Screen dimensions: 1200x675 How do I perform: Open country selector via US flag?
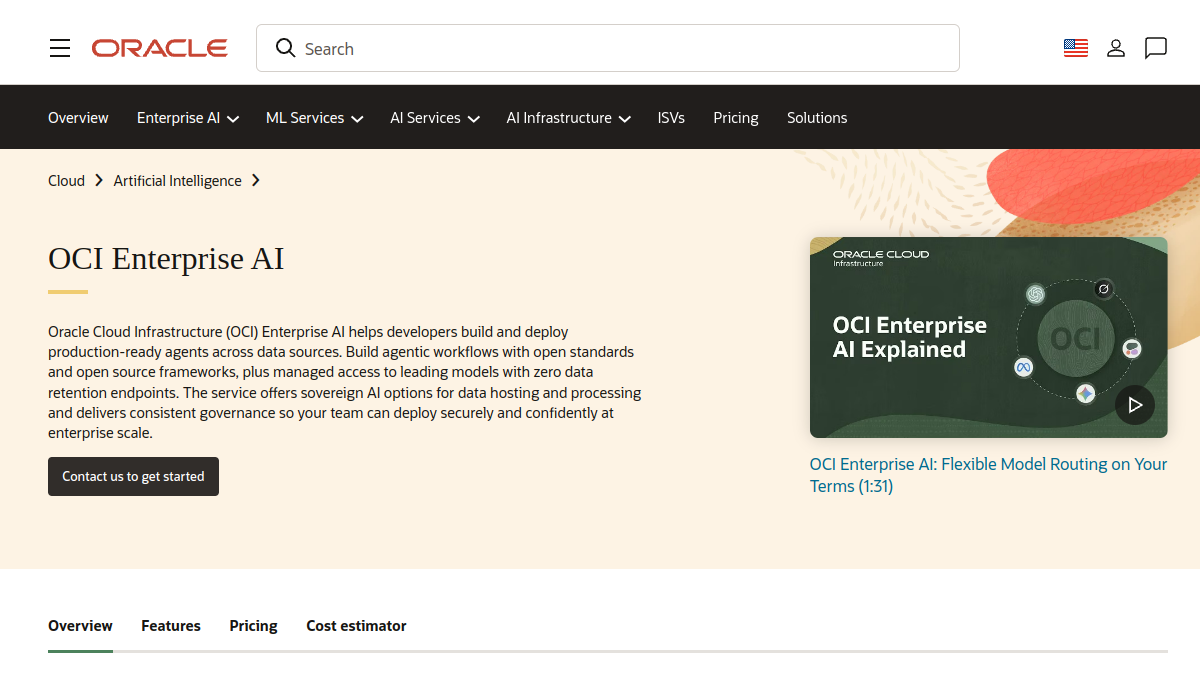(1076, 48)
